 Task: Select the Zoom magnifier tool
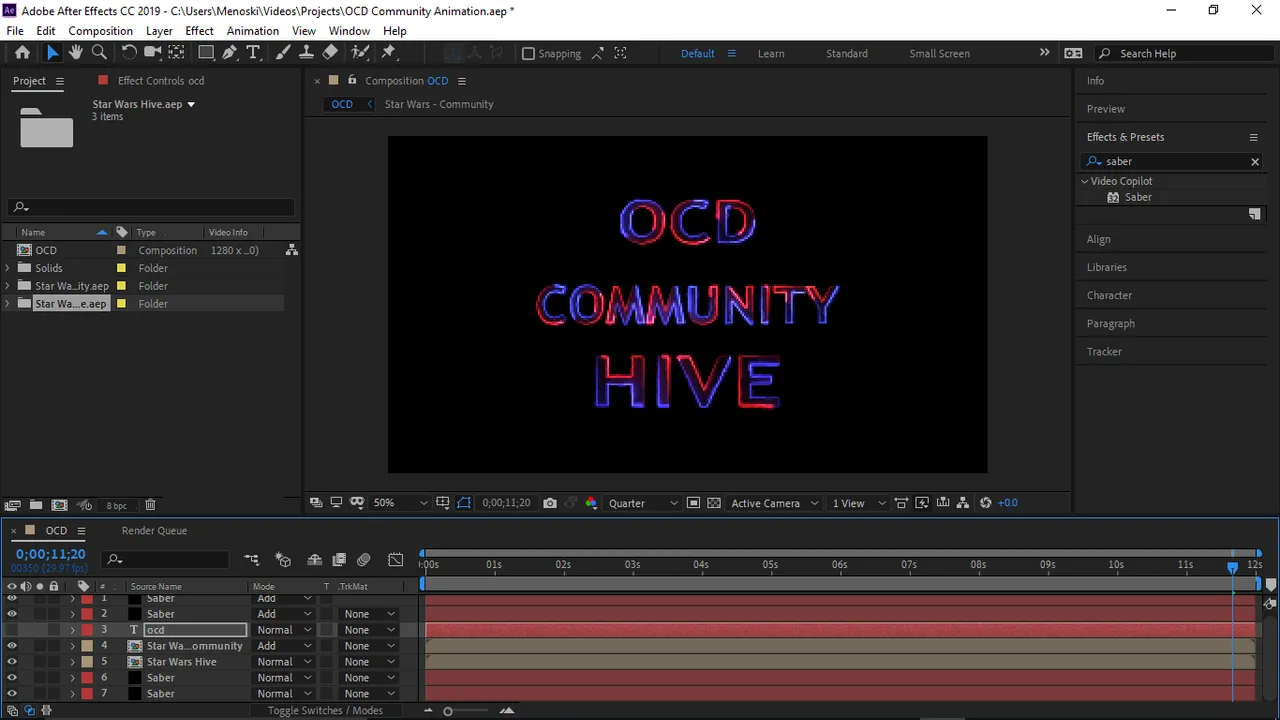click(99, 53)
